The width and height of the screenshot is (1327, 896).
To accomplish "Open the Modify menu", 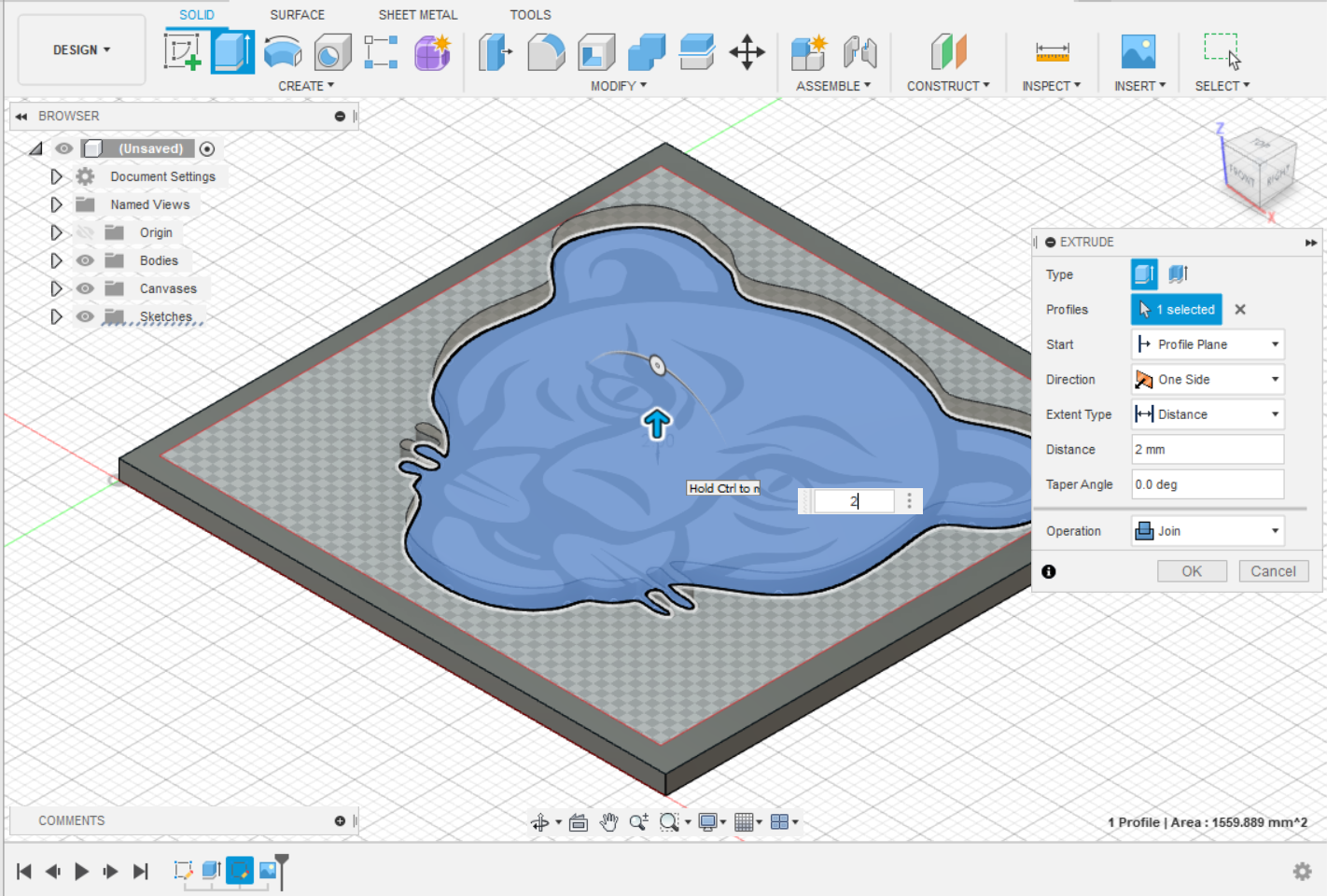I will [619, 86].
